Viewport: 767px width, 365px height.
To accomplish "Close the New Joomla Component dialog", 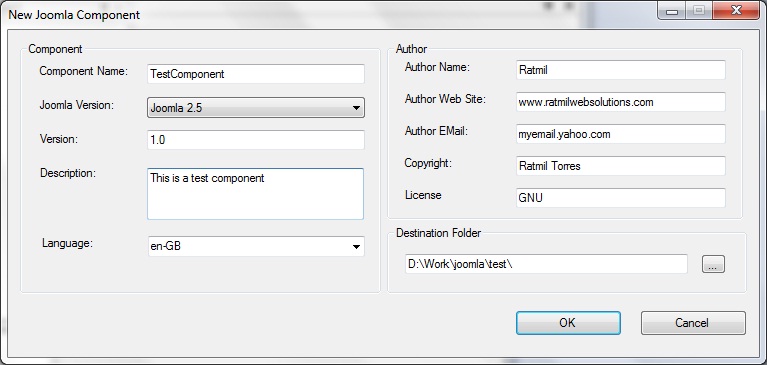I will [x=736, y=10].
